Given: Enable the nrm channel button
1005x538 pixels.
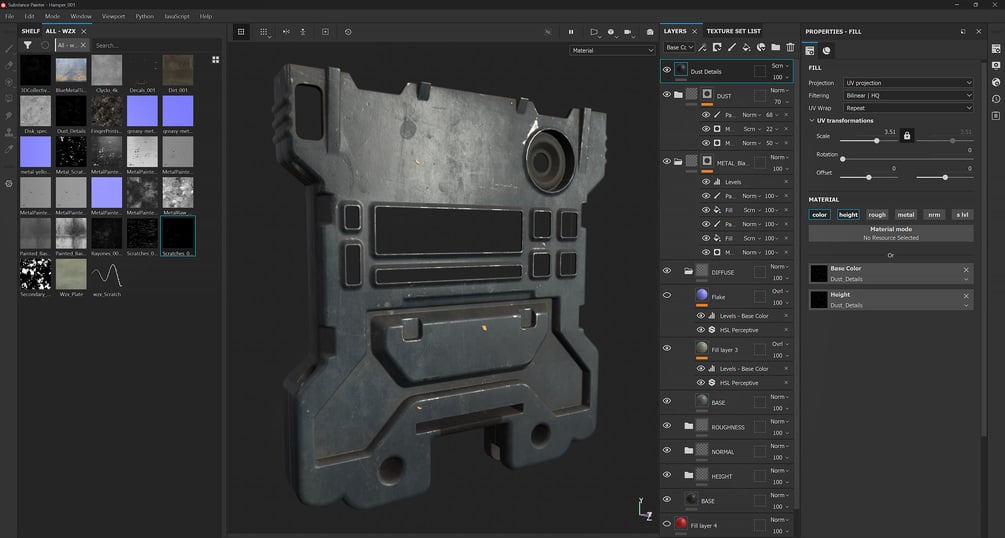Looking at the screenshot, I should [934, 215].
